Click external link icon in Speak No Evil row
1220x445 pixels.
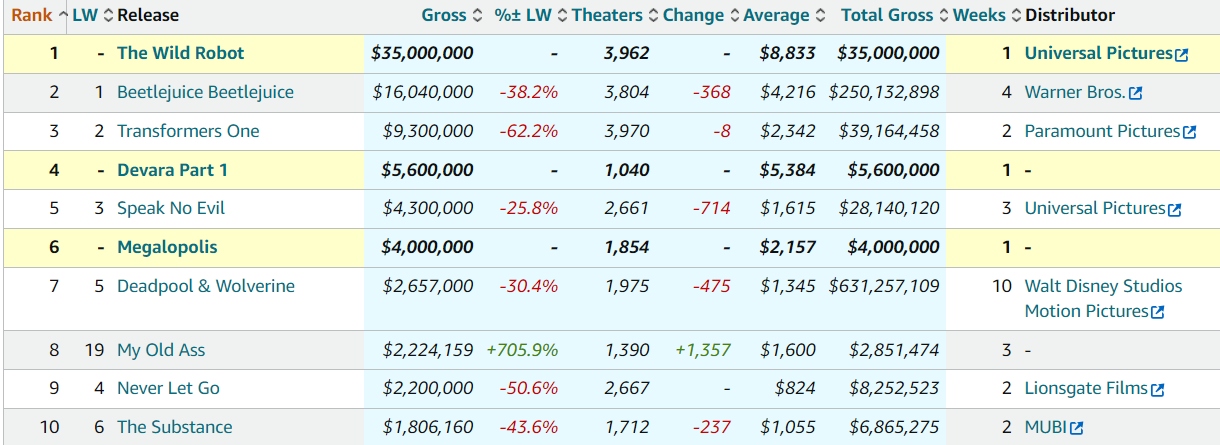point(1174,210)
